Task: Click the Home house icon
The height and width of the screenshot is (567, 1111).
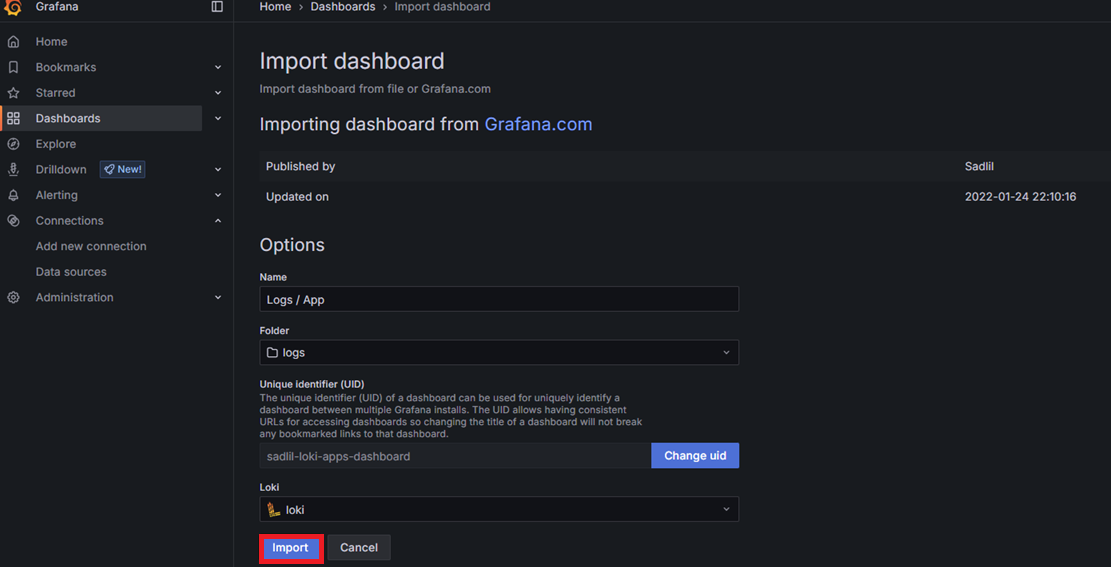Action: (13, 42)
